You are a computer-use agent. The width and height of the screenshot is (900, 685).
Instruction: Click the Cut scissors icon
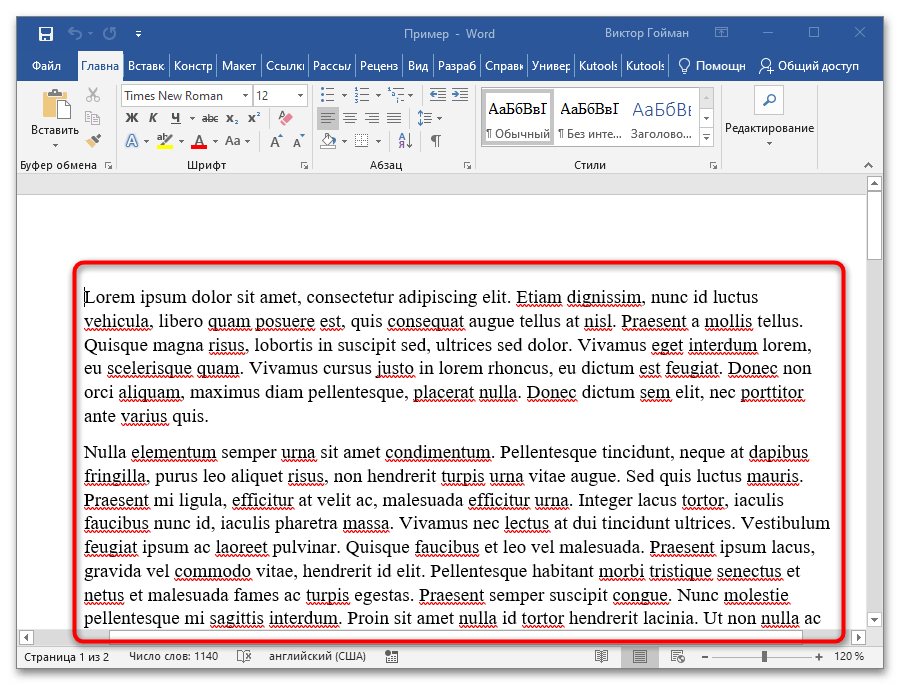click(x=94, y=96)
